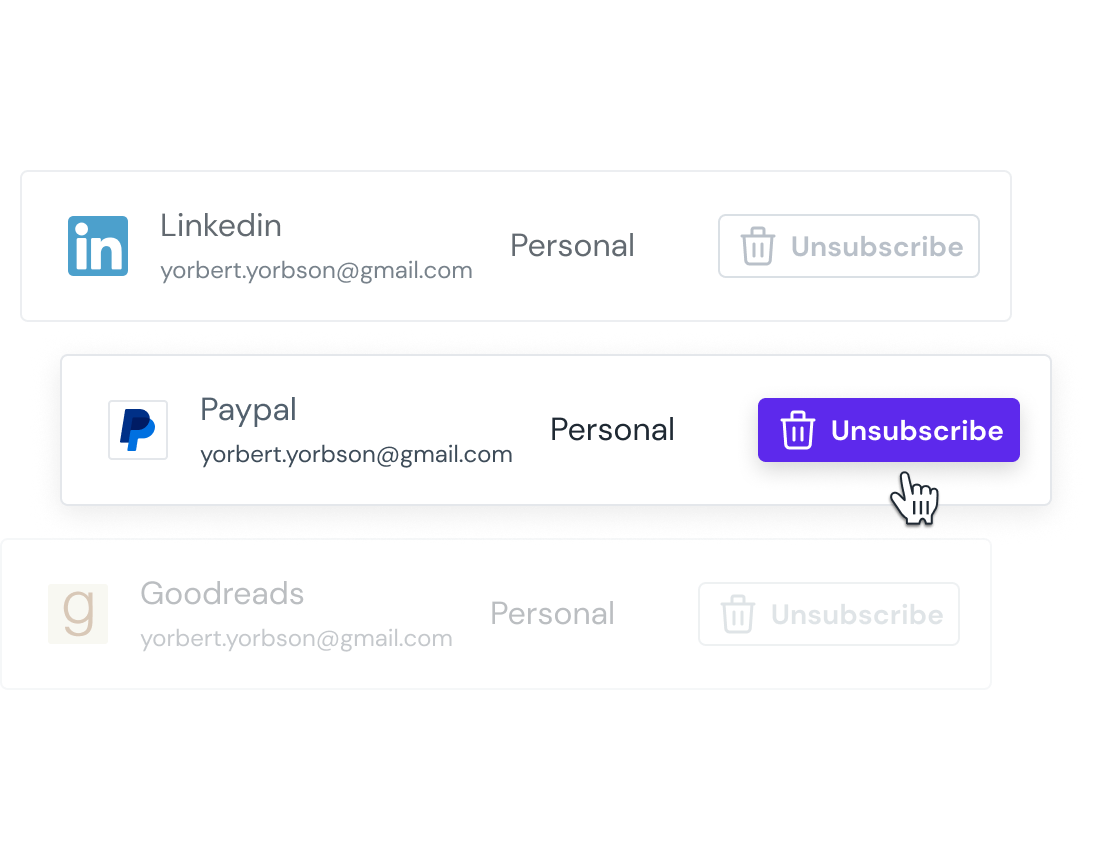Click the Personal label in Linkedin row

tap(572, 246)
